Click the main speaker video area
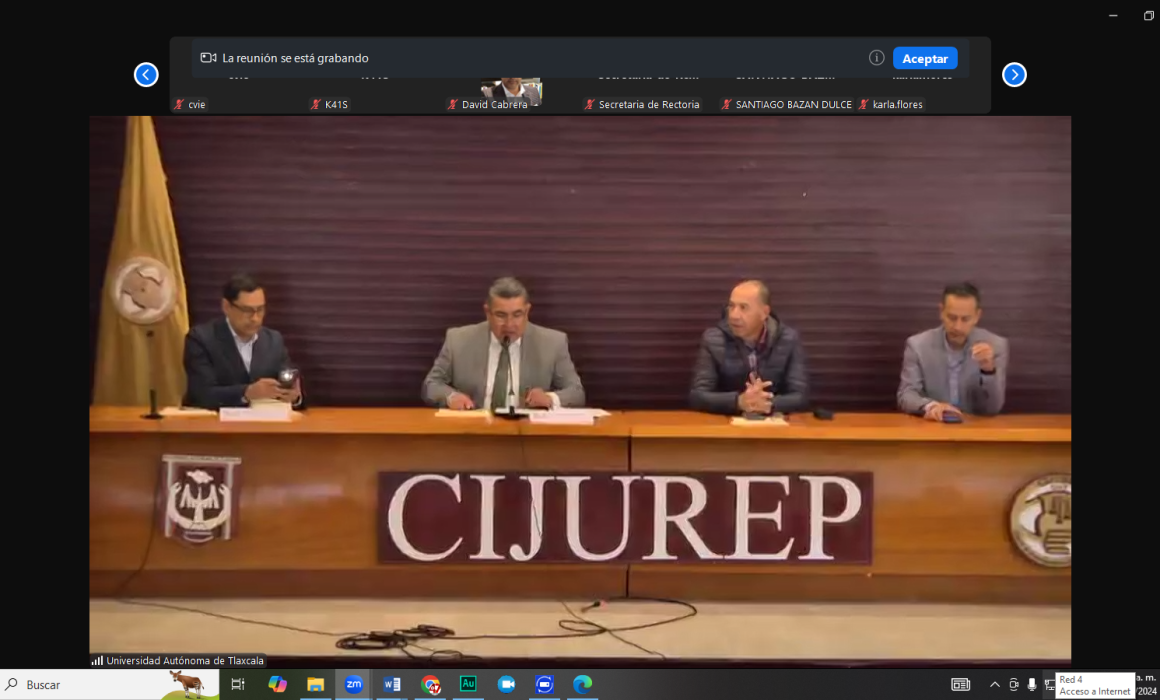This screenshot has height=700, width=1160. point(580,391)
